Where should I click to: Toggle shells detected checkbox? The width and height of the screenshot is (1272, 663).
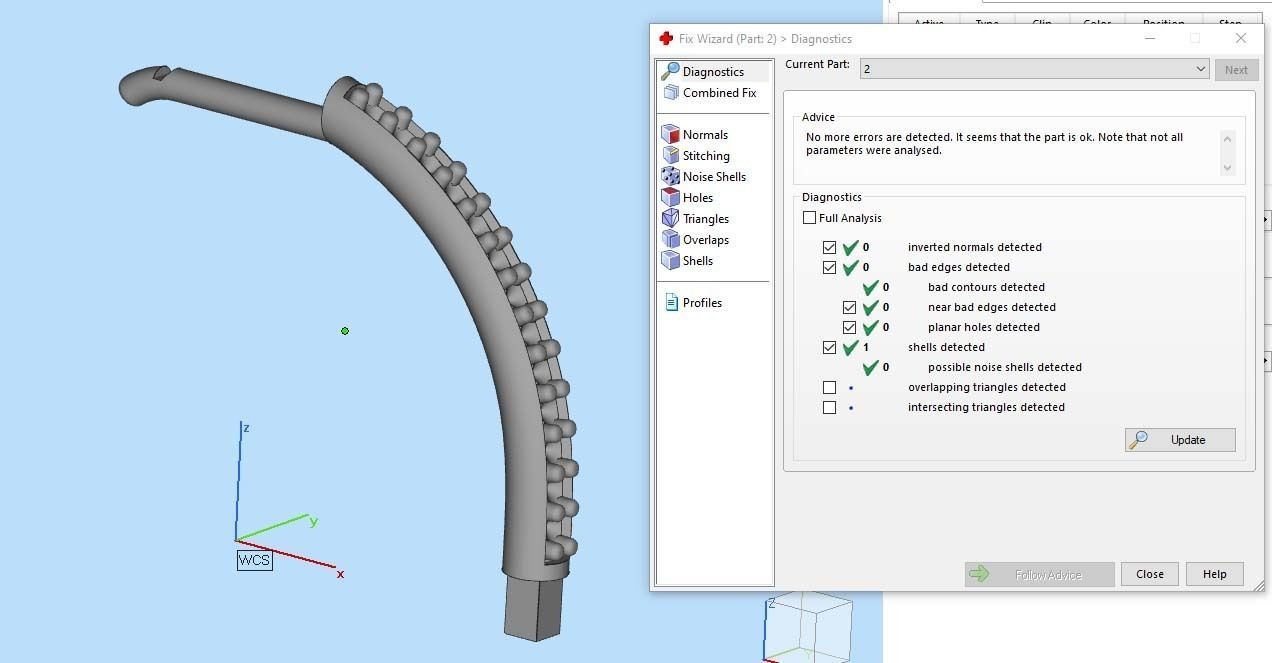coord(829,347)
